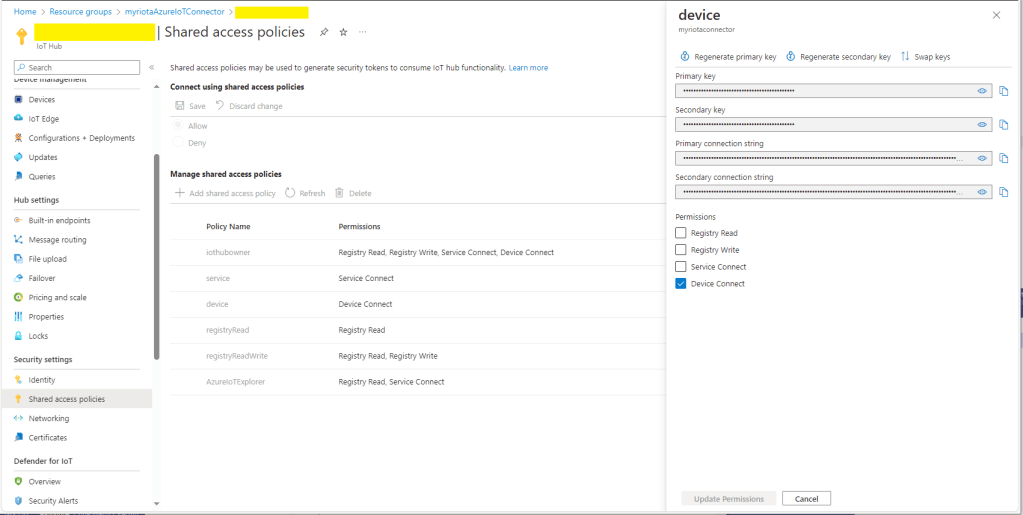Copy the primary key to clipboard
The height and width of the screenshot is (515, 1023).
tap(1003, 91)
